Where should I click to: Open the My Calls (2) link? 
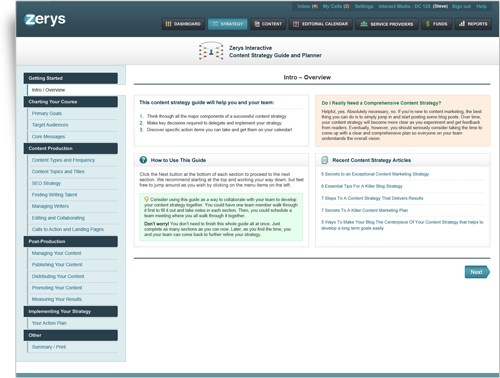point(336,6)
